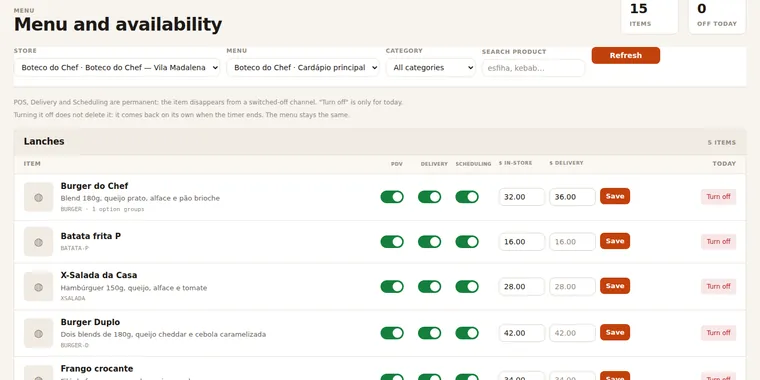Toggle Delivery switch for Burger do Chef
Image resolution: width=760 pixels, height=380 pixels.
tap(429, 197)
